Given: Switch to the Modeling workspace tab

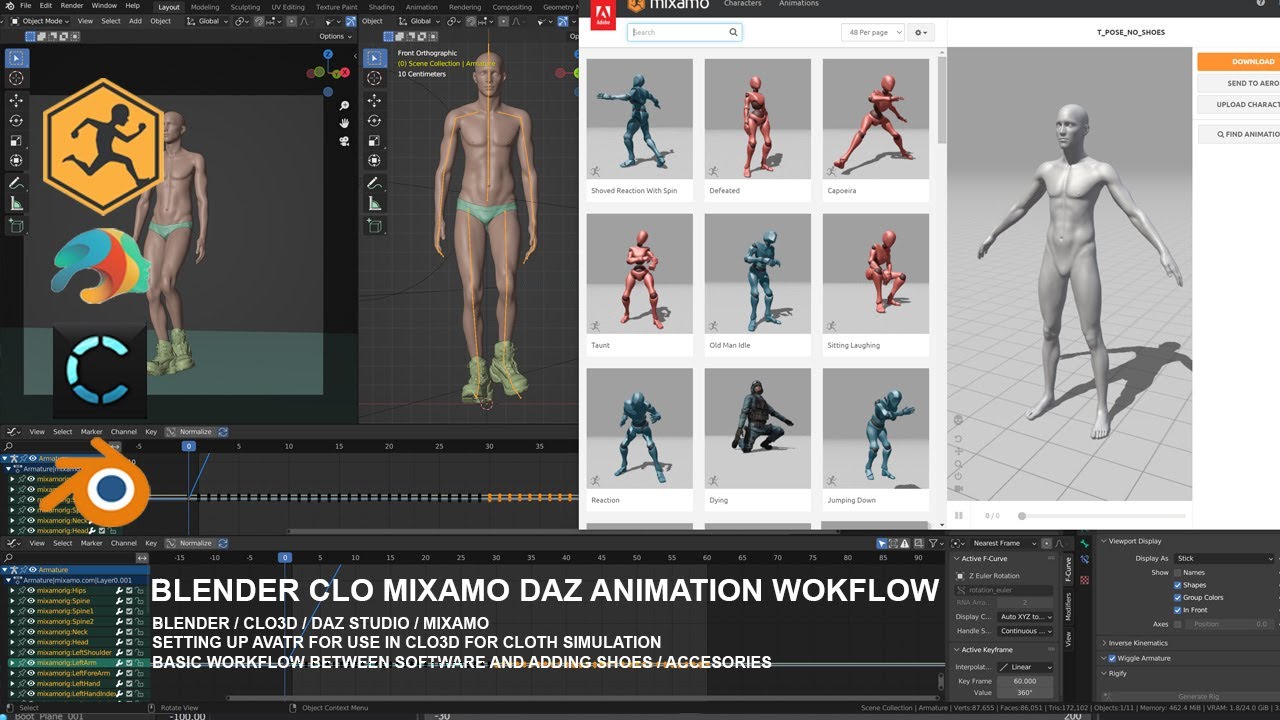Looking at the screenshot, I should (x=205, y=7).
